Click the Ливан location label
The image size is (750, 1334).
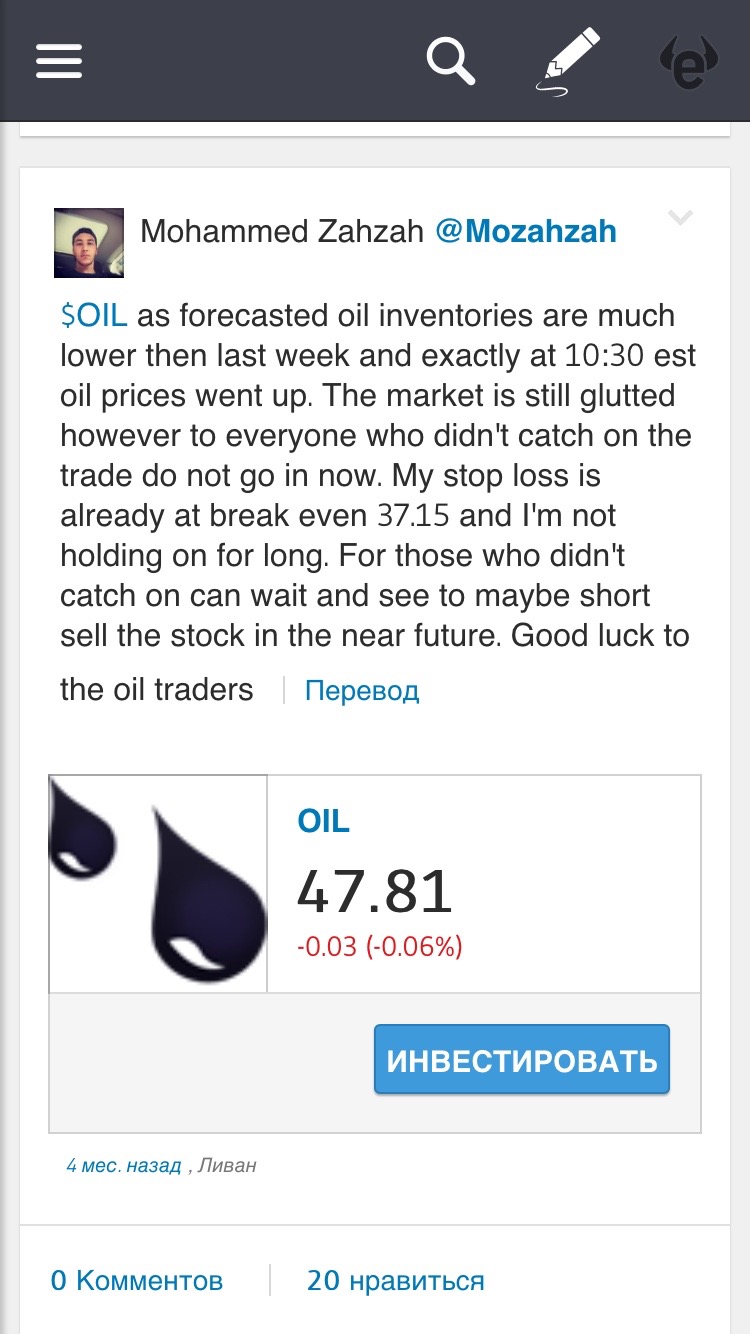pyautogui.click(x=227, y=1165)
